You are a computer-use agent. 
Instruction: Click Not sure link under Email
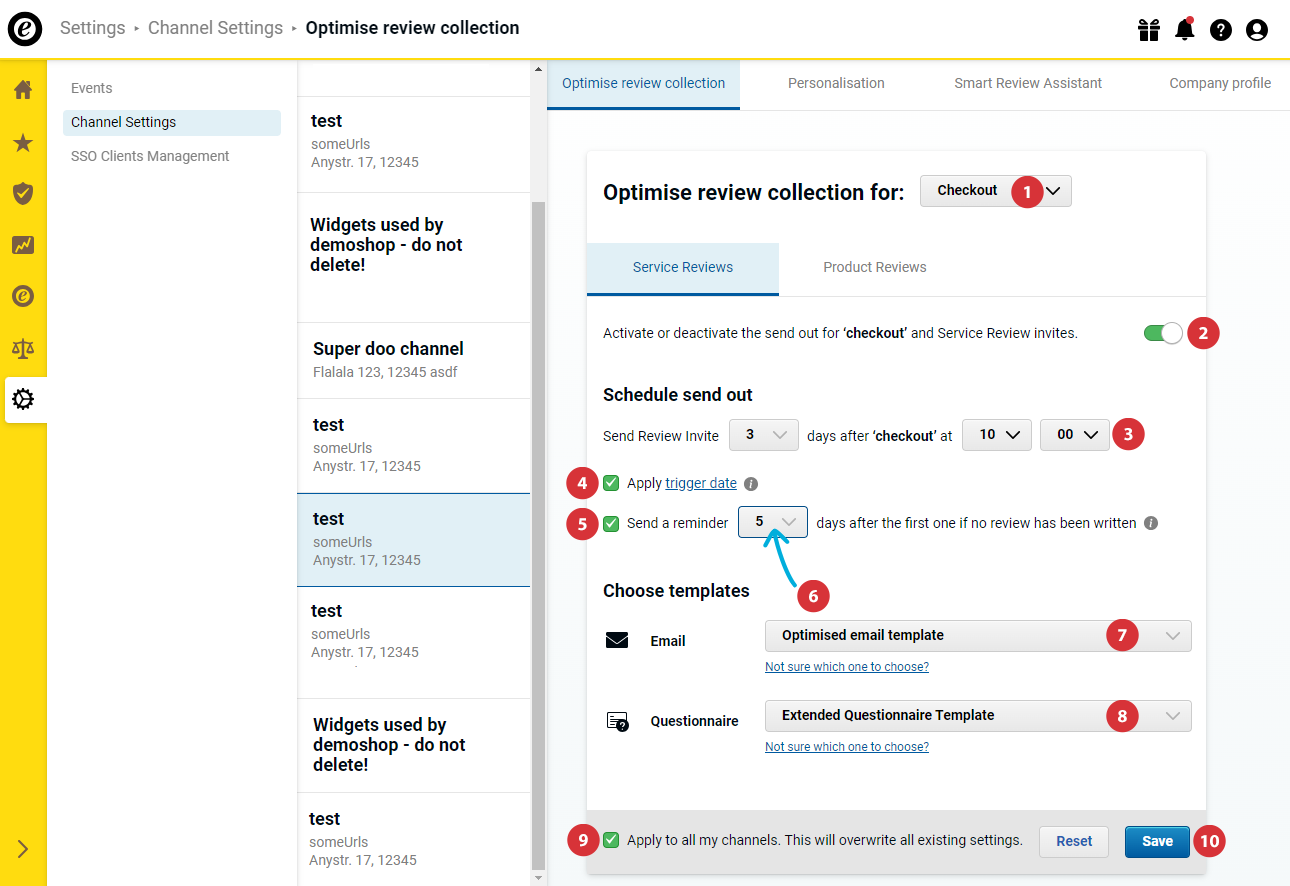[x=847, y=667]
